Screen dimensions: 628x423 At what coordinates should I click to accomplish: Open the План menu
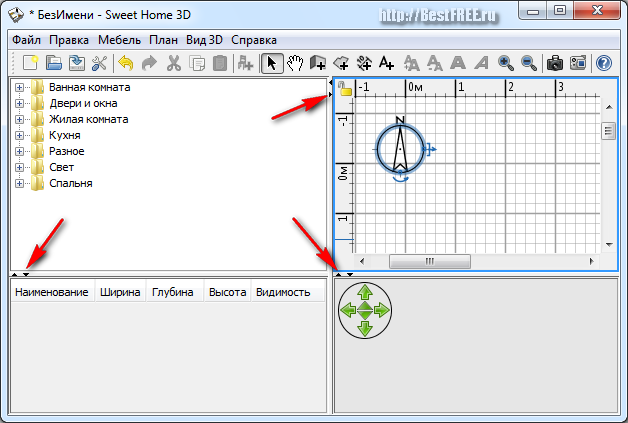pyautogui.click(x=163, y=40)
